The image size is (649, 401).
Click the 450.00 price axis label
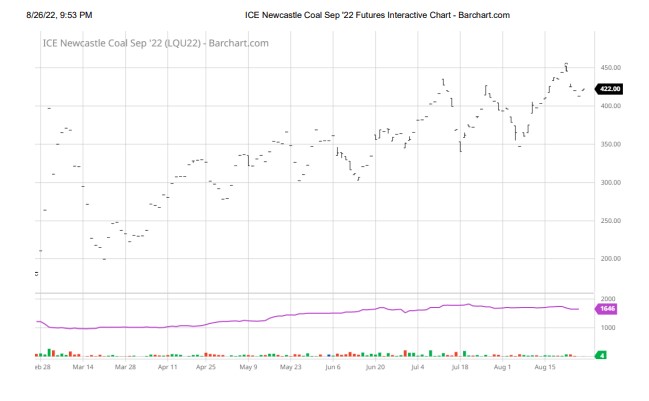(x=610, y=68)
